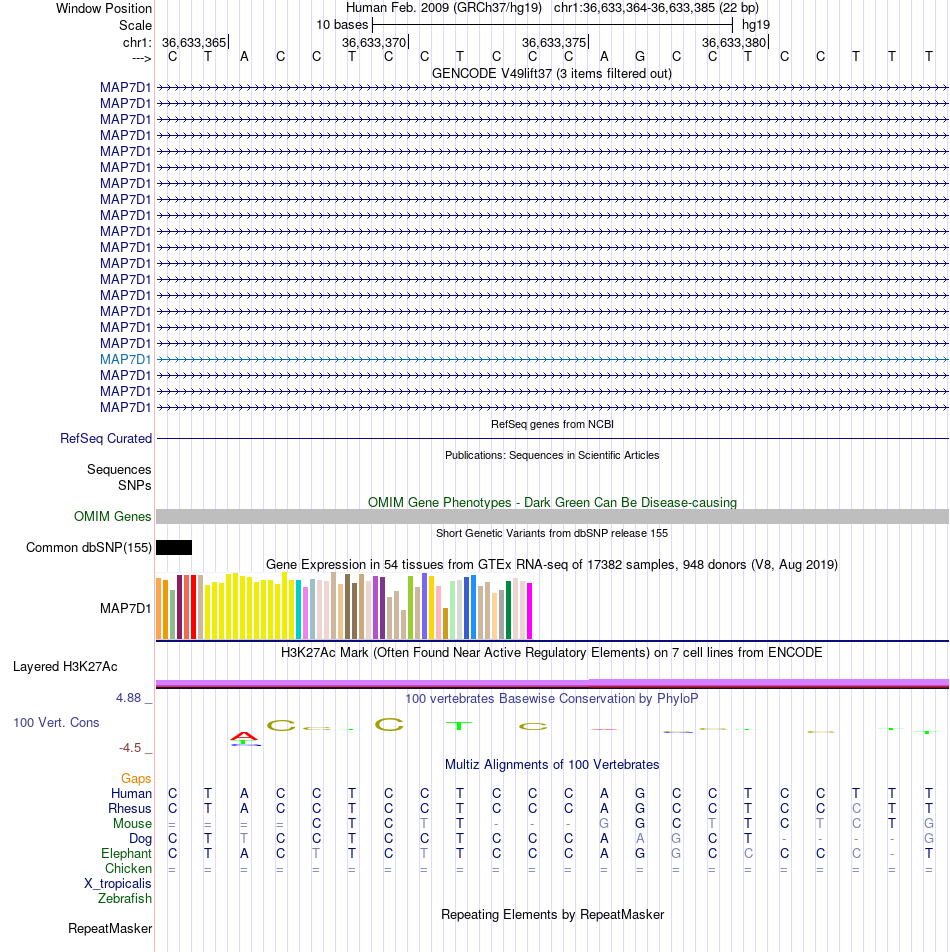Open the GTEx Gene Expression track title

pyautogui.click(x=552, y=565)
